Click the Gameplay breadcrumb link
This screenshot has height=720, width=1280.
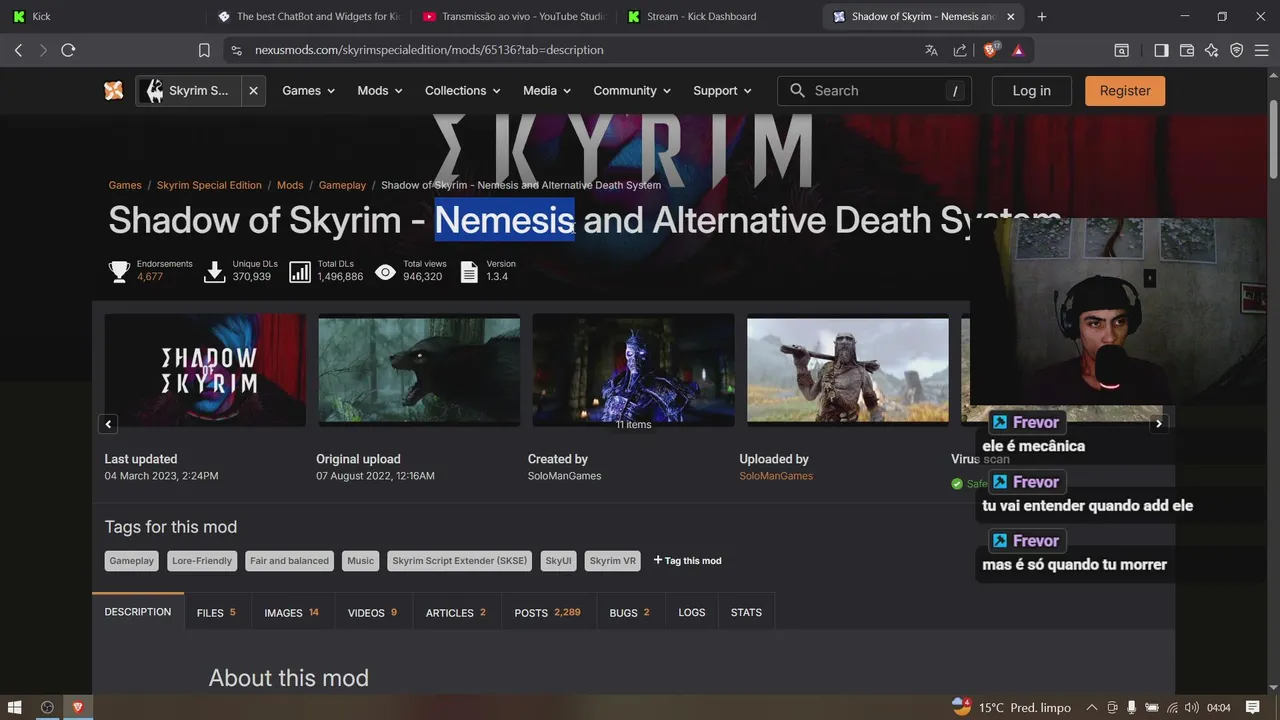coord(342,185)
